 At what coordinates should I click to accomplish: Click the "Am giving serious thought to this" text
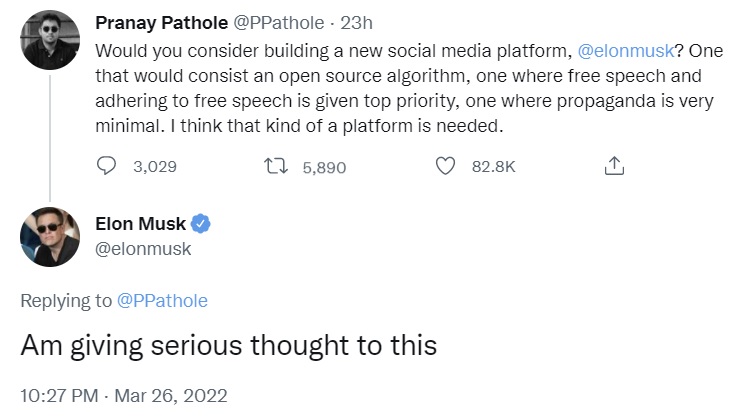click(229, 345)
